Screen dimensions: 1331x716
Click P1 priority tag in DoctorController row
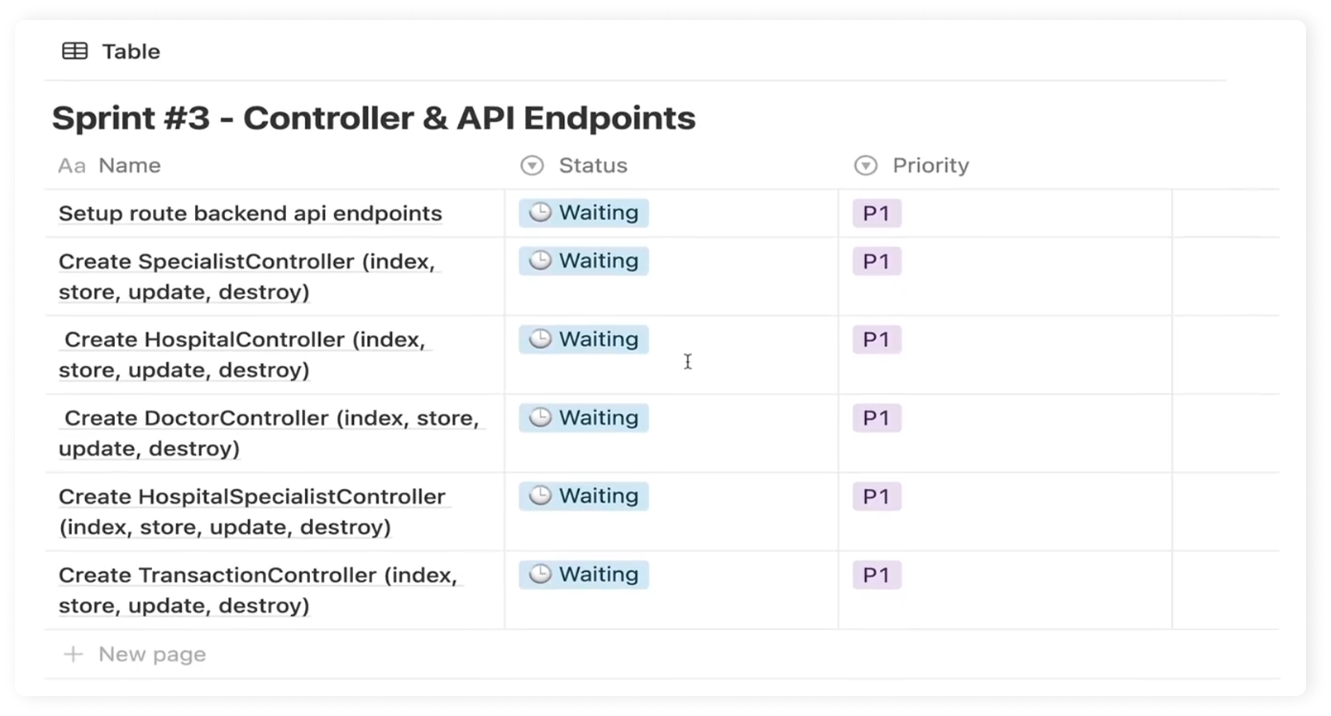877,418
